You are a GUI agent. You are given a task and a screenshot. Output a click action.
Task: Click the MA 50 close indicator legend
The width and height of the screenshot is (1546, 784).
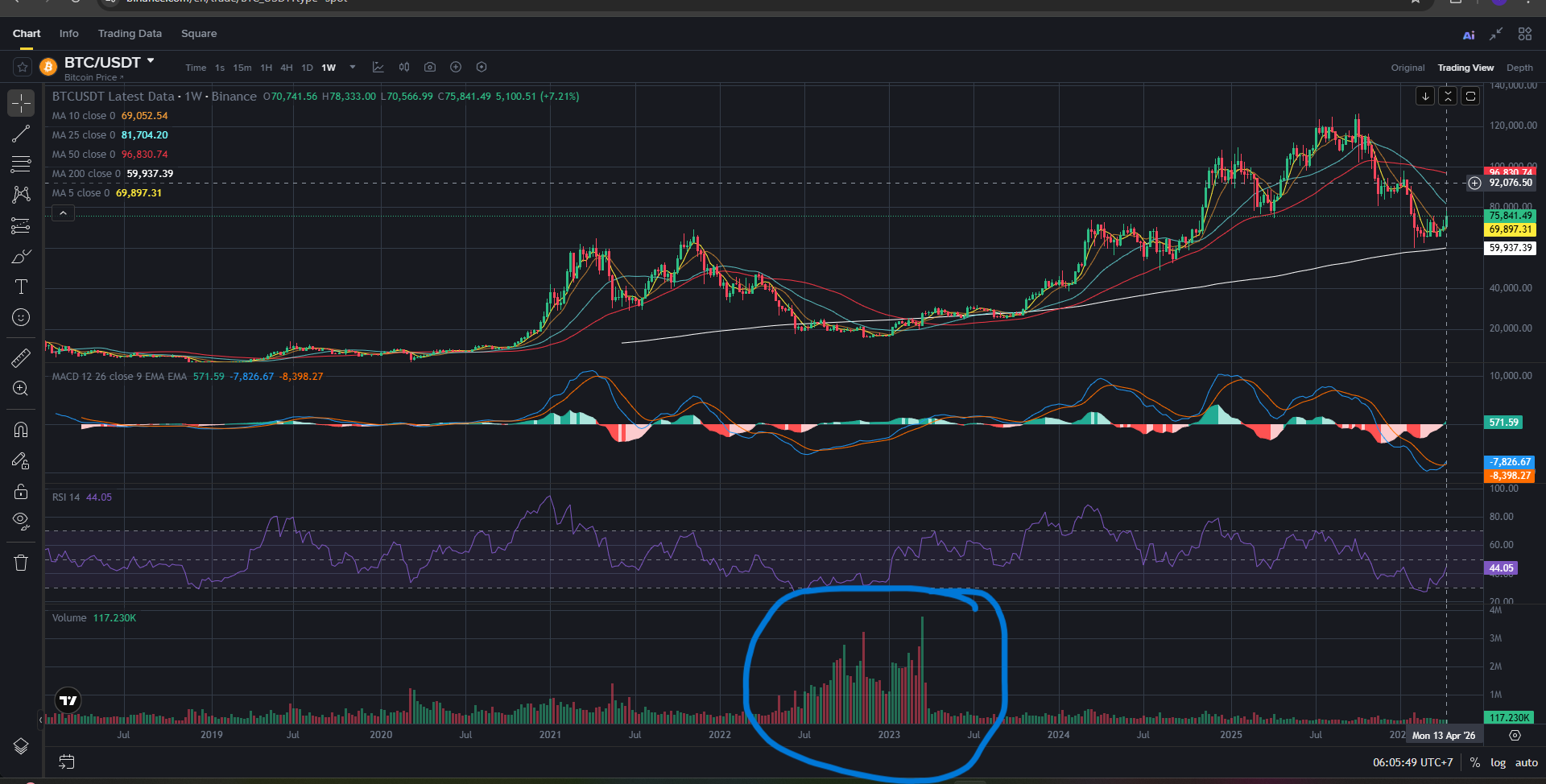(110, 155)
